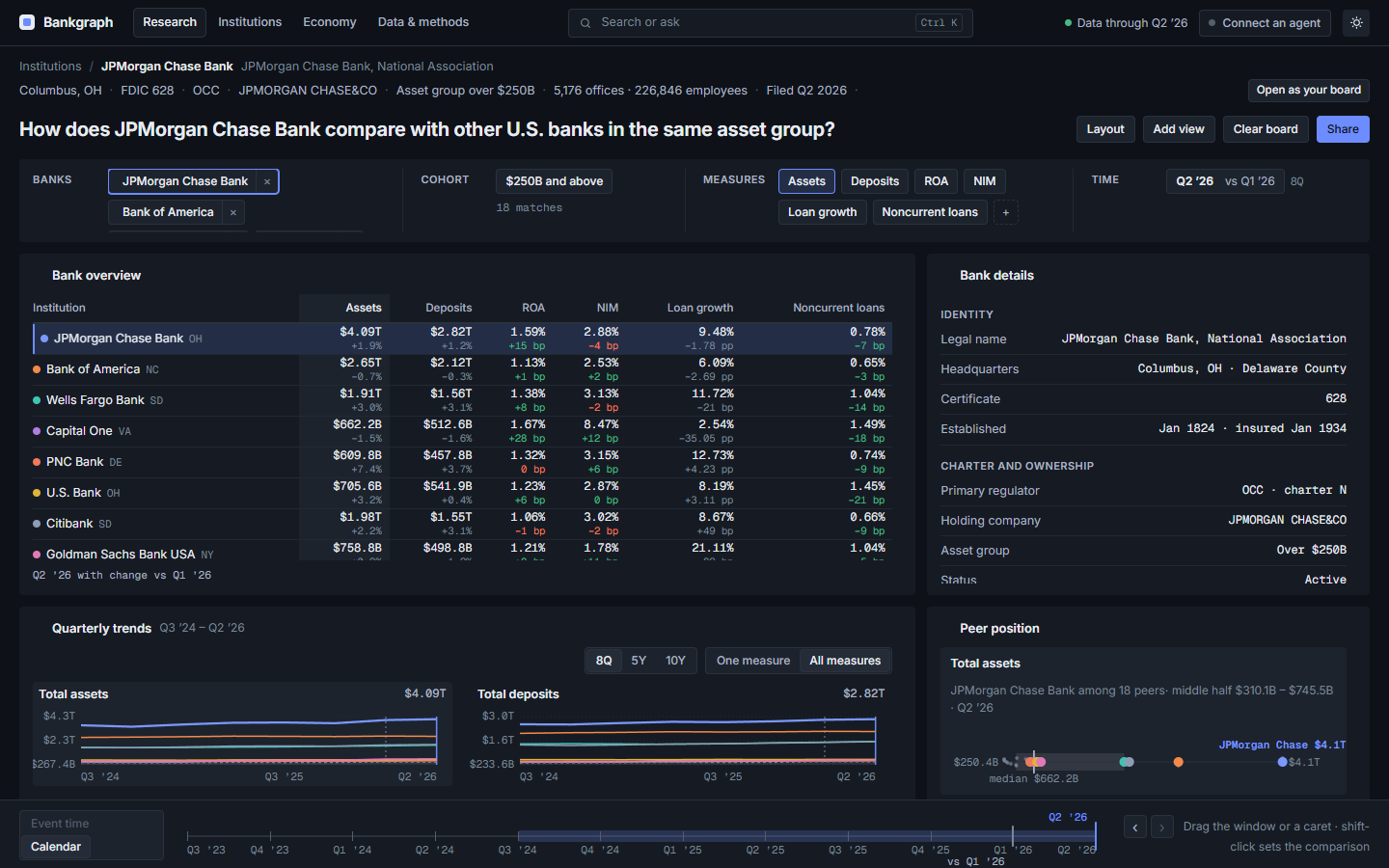Click the Share button
Viewport: 1389px width, 868px height.
(x=1343, y=129)
